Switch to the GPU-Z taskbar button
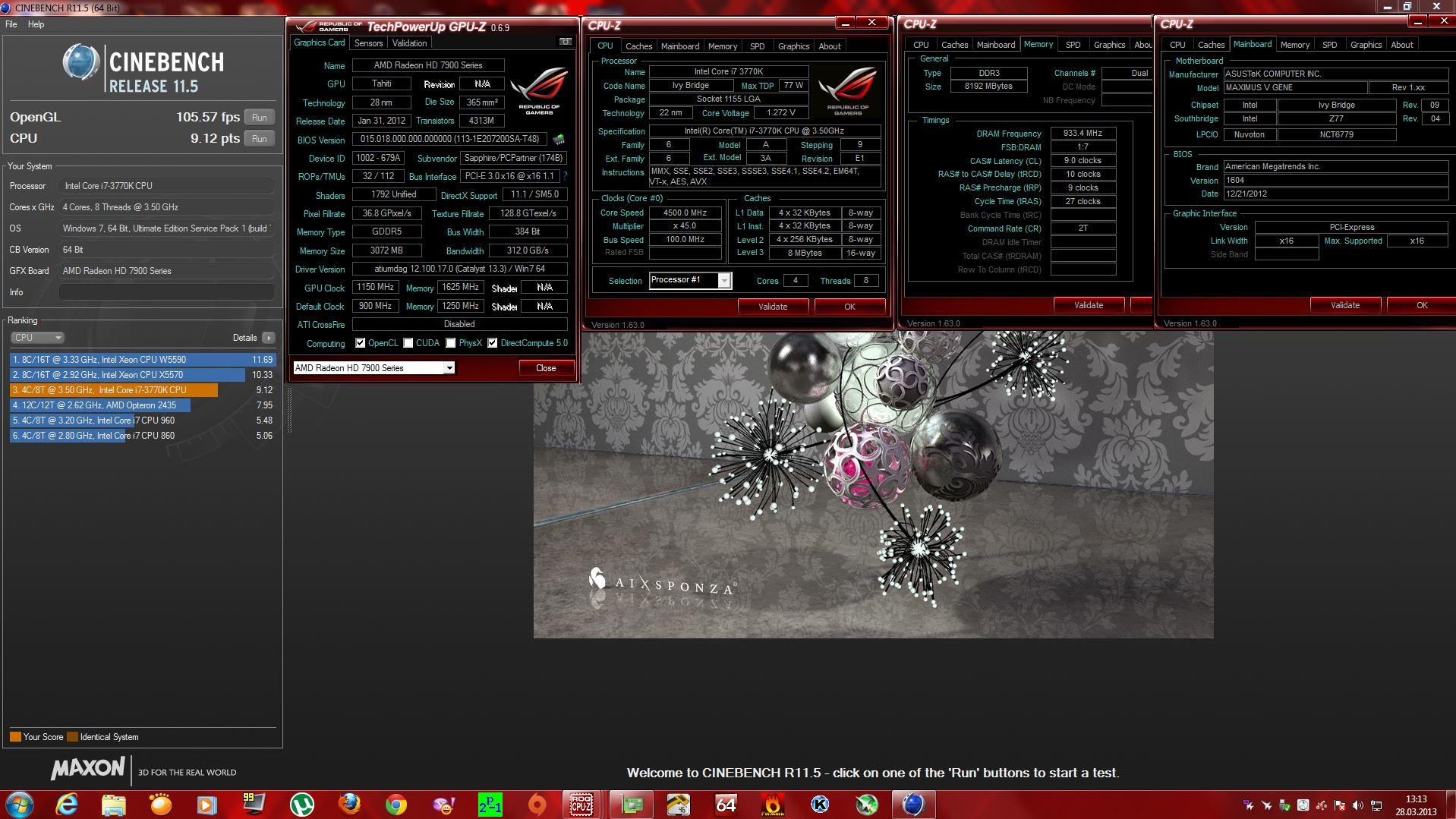 tap(631, 804)
